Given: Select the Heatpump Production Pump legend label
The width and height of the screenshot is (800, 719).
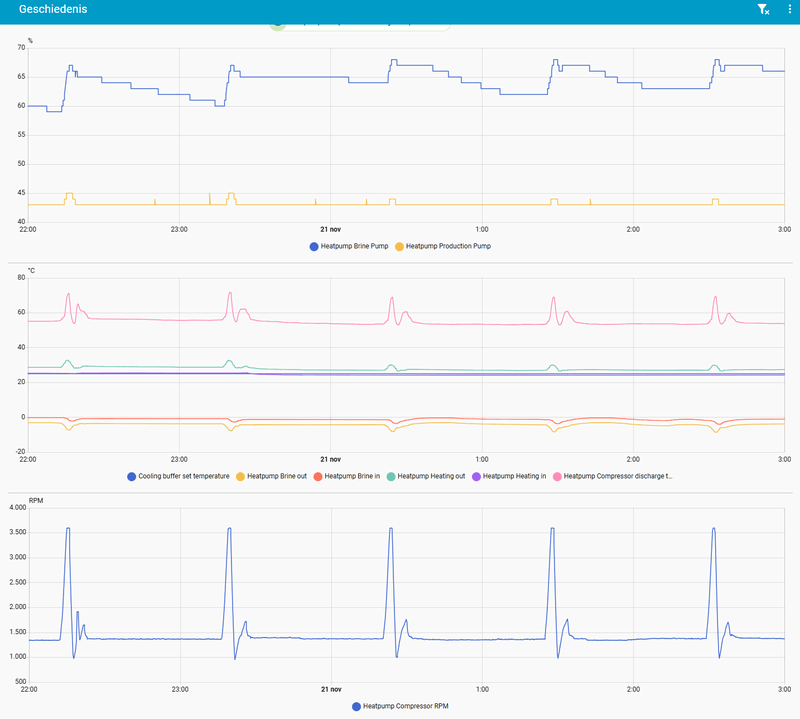Looking at the screenshot, I should tap(447, 246).
